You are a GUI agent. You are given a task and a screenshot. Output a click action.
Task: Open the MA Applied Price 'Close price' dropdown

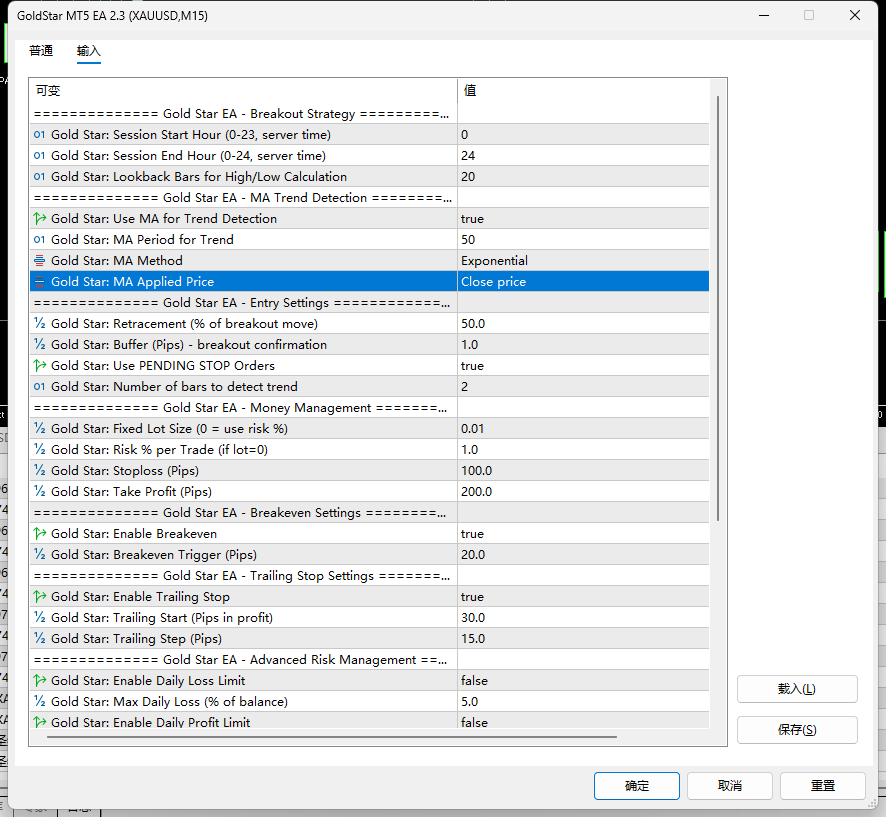pos(583,281)
